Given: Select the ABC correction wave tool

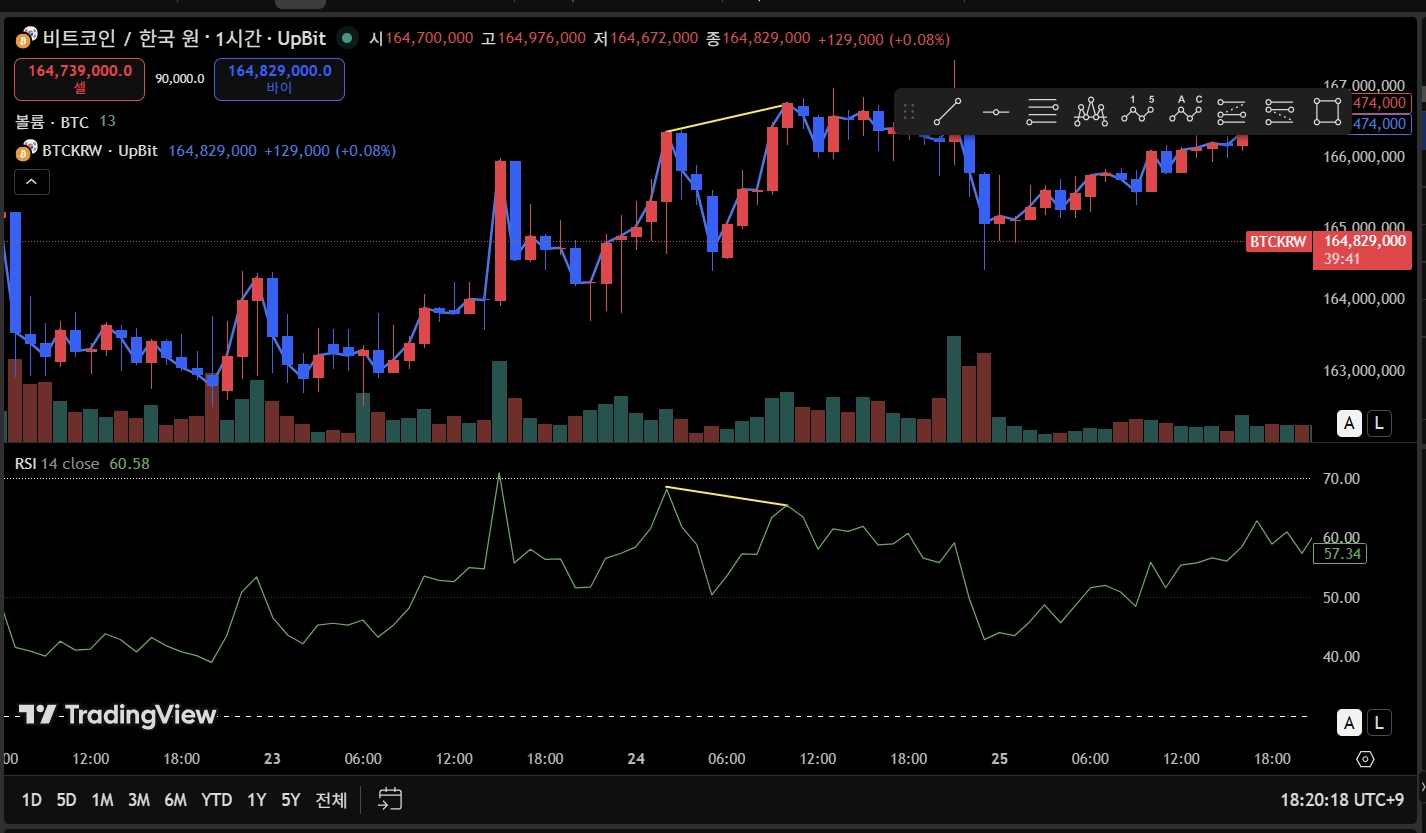Looking at the screenshot, I should pyautogui.click(x=1186, y=112).
